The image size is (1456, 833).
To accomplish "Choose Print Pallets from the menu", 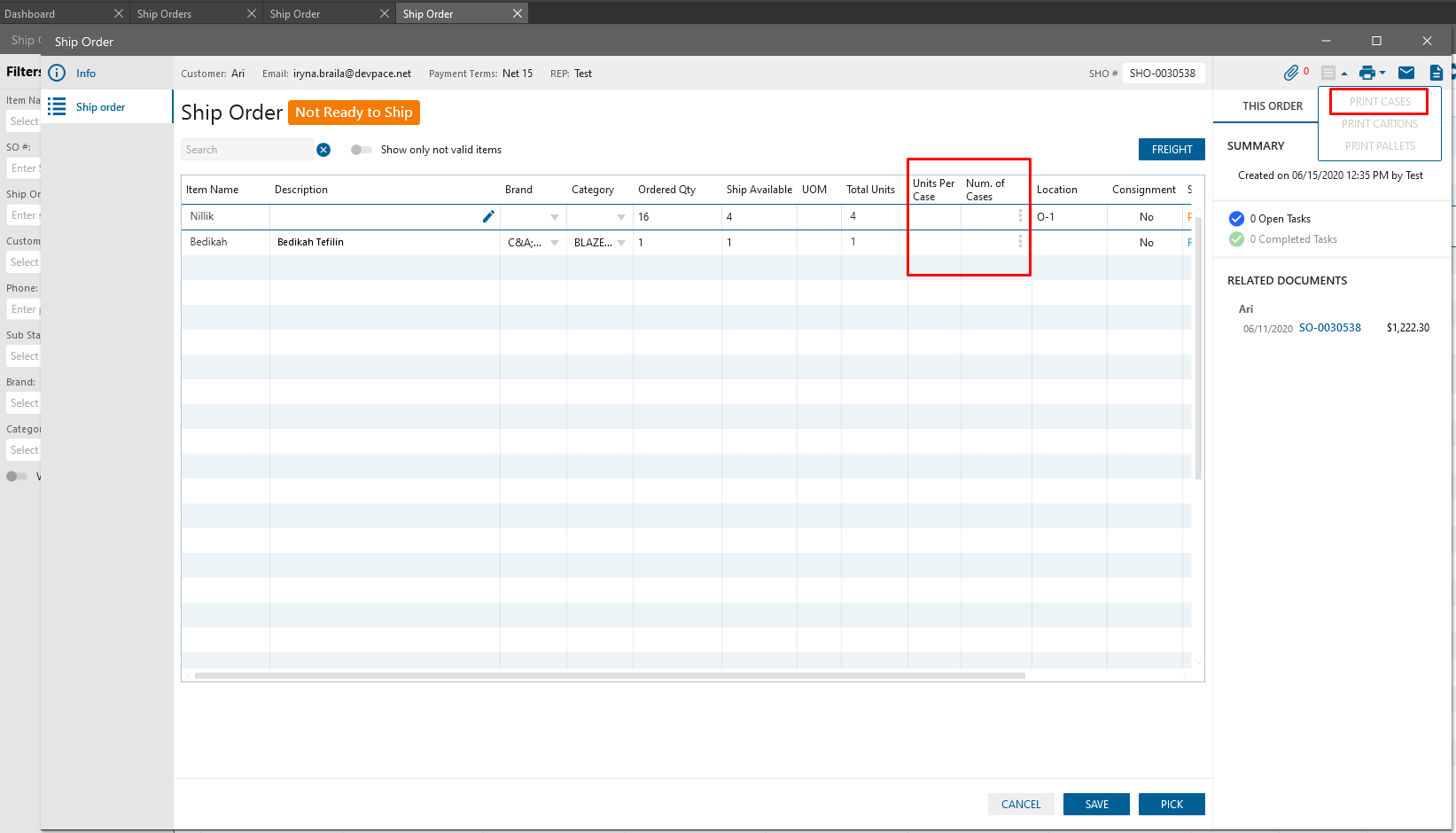I will pyautogui.click(x=1380, y=146).
